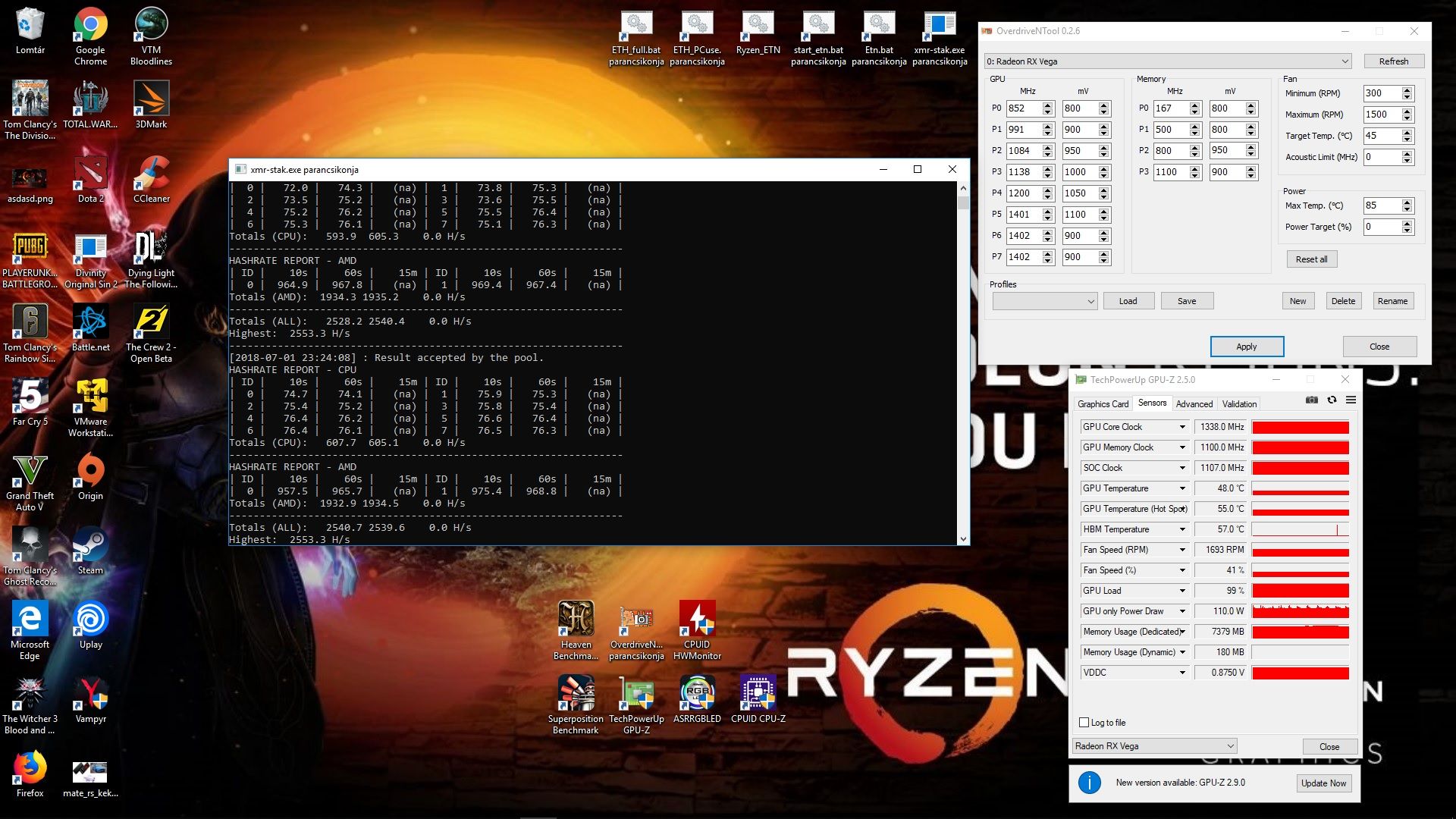
Task: Open 3DMark desktop shortcut
Action: coord(151,105)
